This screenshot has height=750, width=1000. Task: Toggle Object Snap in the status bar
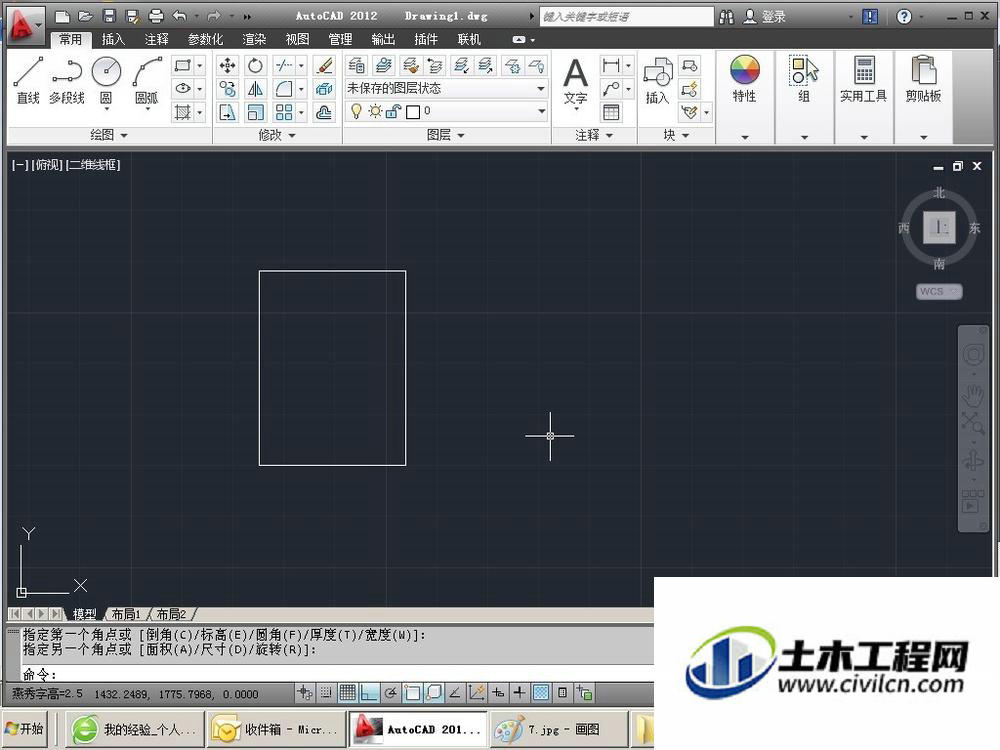[x=413, y=693]
